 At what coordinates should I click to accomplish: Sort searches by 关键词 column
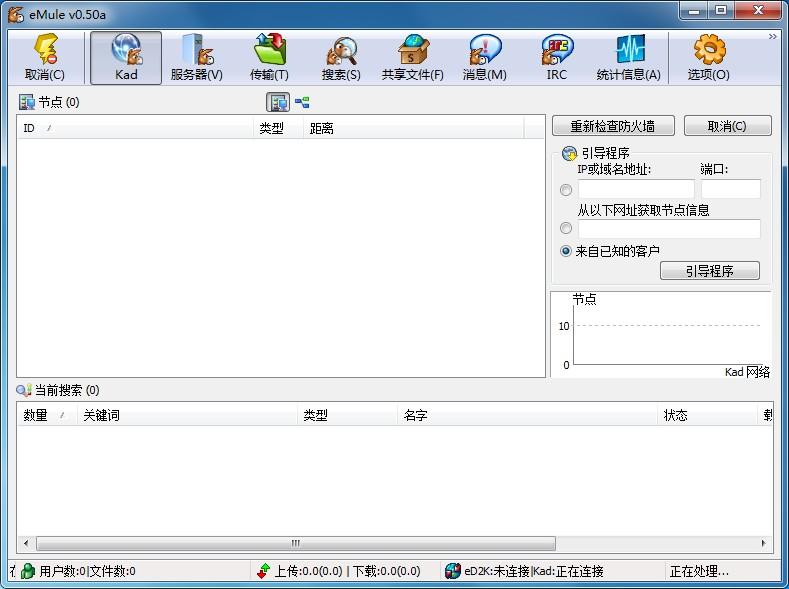coord(187,415)
